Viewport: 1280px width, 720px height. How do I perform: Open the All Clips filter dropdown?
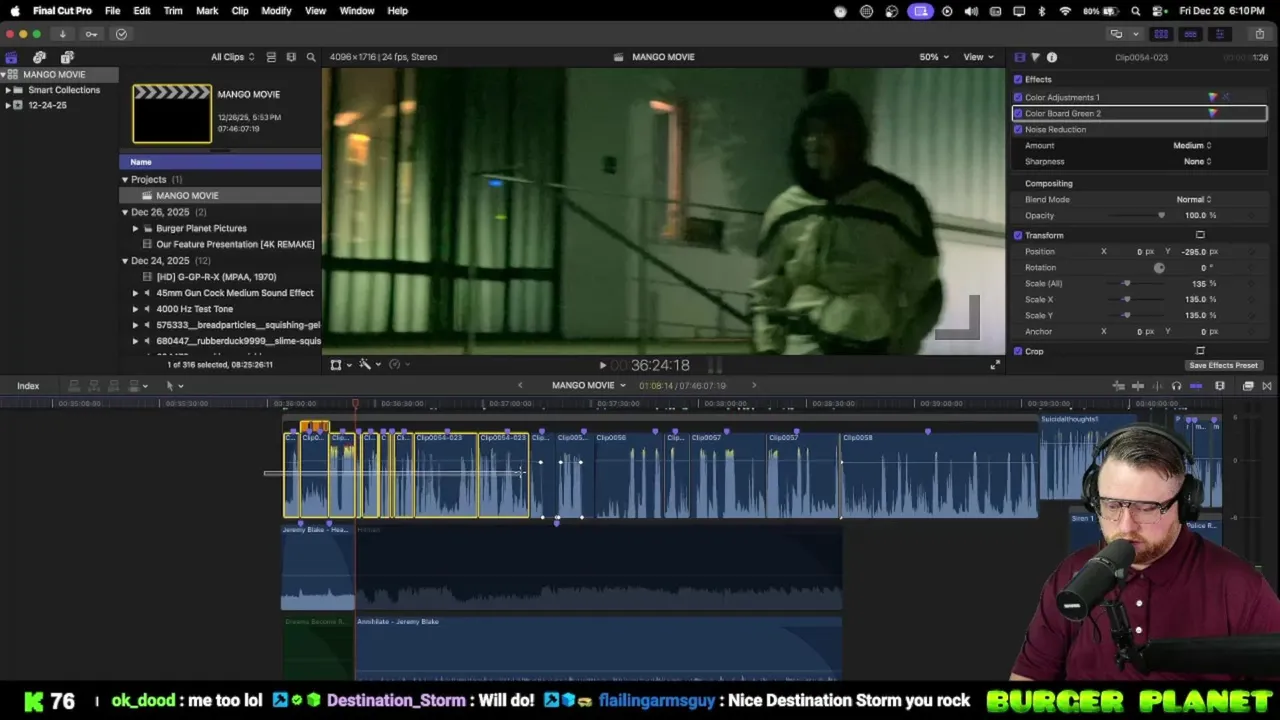[232, 57]
